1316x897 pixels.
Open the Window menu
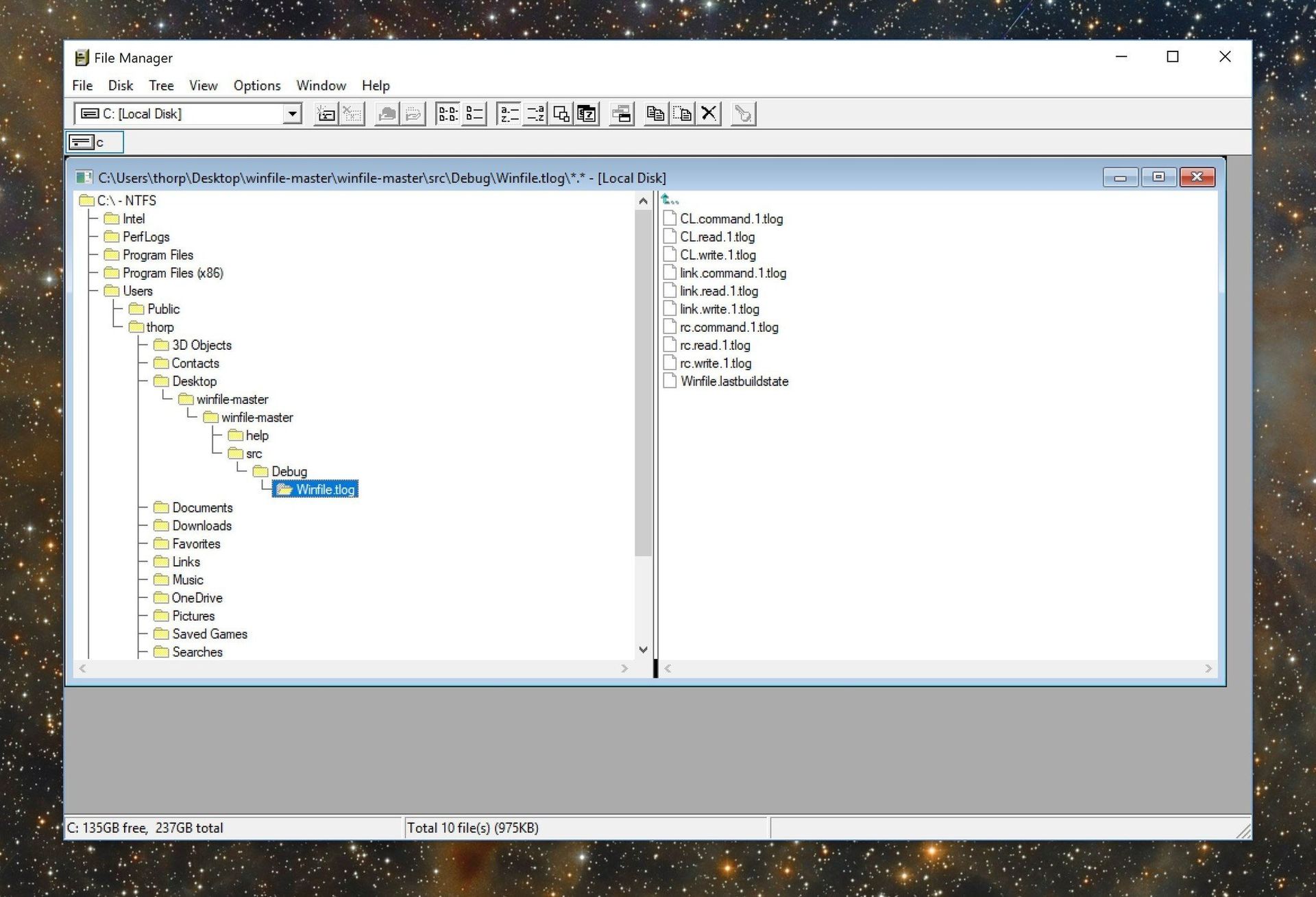[x=321, y=85]
